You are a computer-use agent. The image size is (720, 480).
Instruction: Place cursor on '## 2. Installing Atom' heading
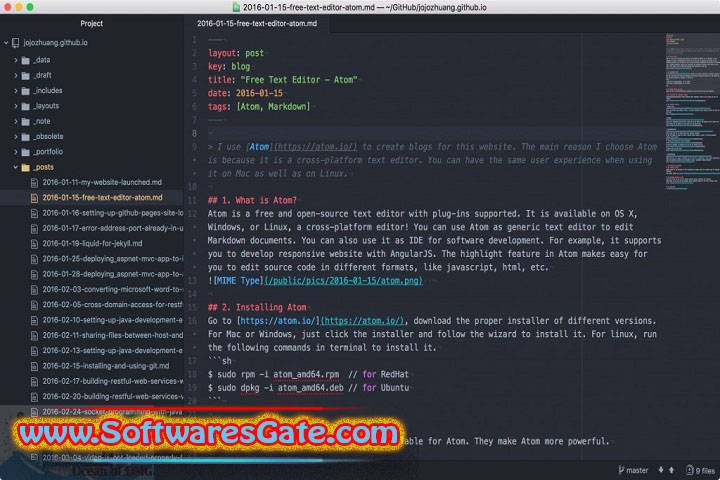tap(257, 307)
